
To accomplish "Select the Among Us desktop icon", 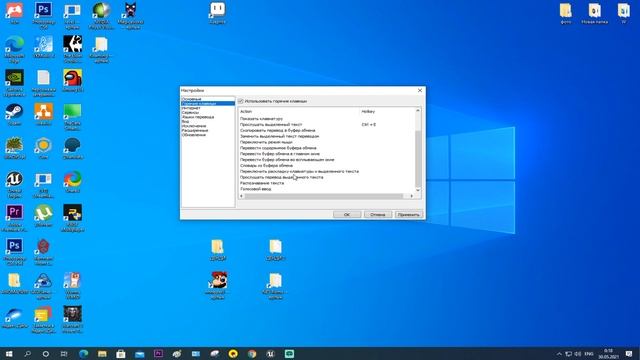I will (x=72, y=80).
